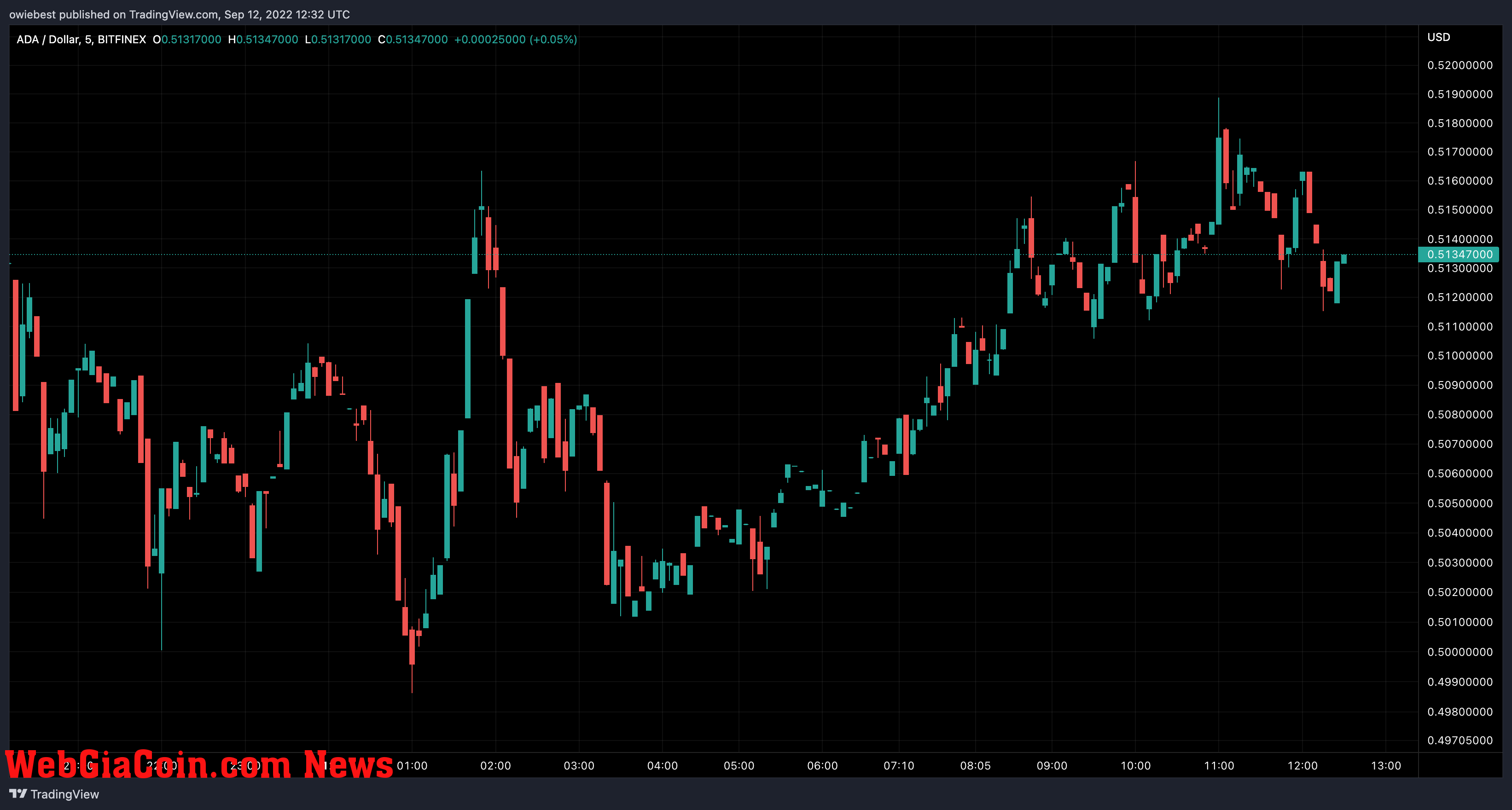This screenshot has width=1512, height=810.
Task: Click the 0.50300000 price axis label
Action: 1460,562
